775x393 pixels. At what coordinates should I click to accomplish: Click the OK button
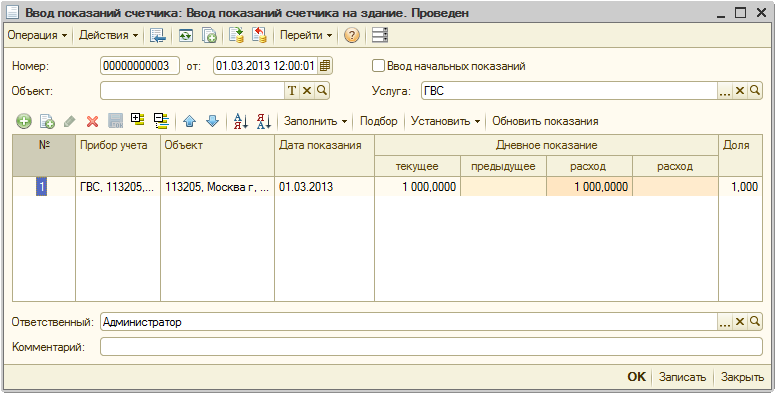point(637,377)
